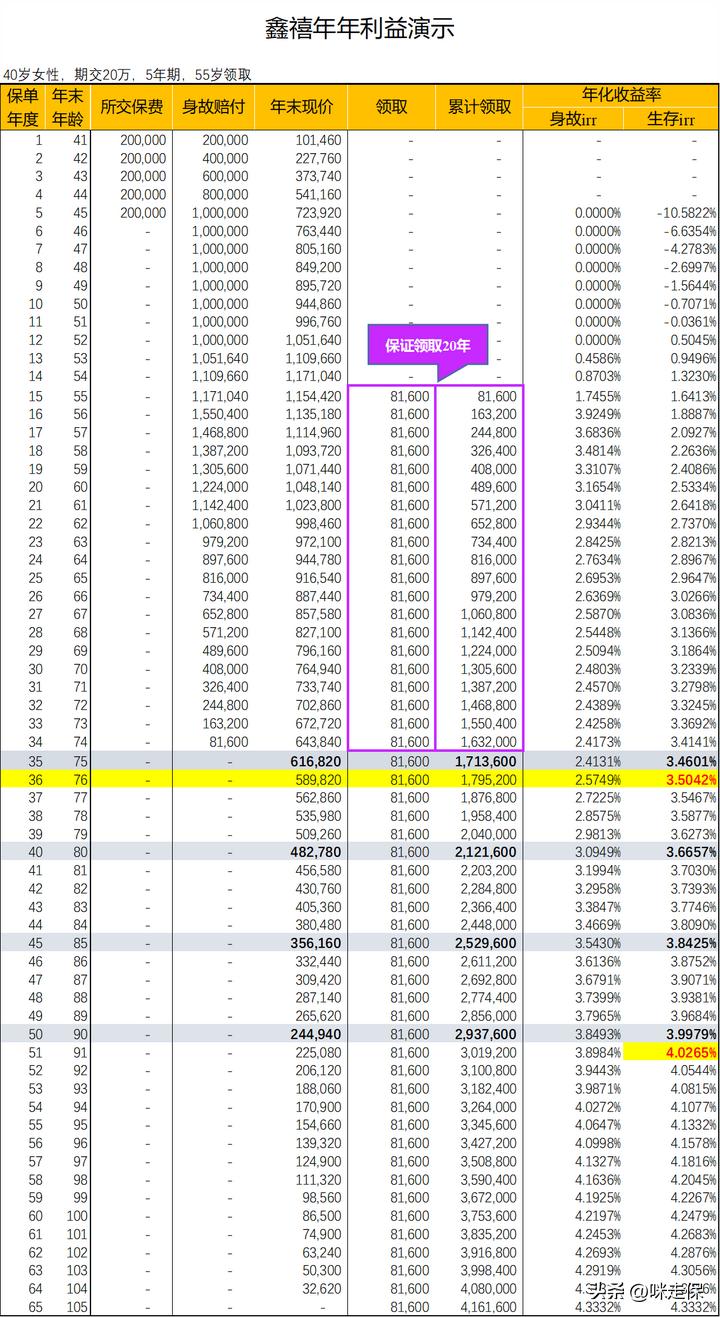The image size is (720, 1317).
Task: Select the age cell 105
Action: [77, 1307]
